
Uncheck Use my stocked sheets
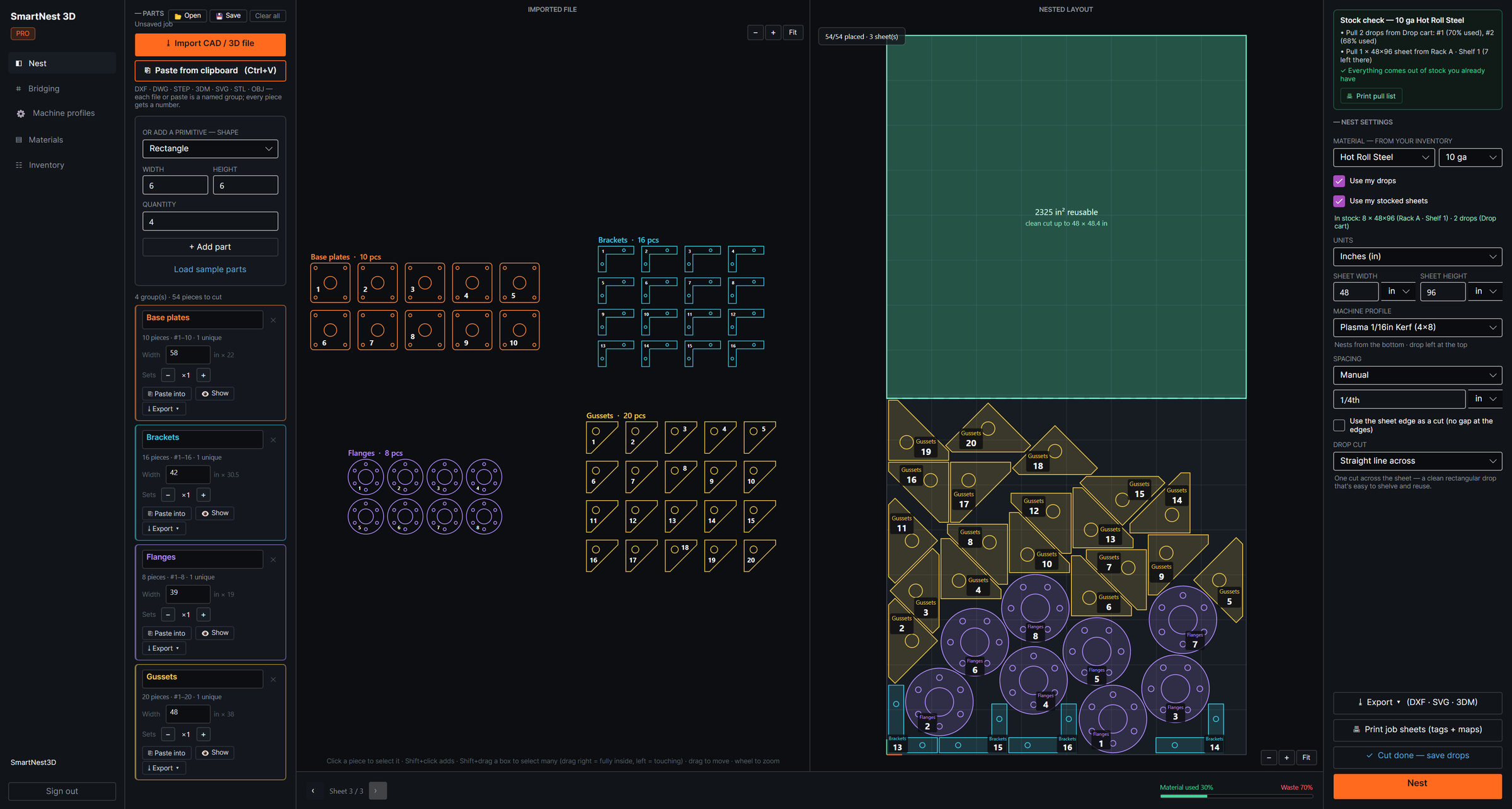coord(1339,202)
